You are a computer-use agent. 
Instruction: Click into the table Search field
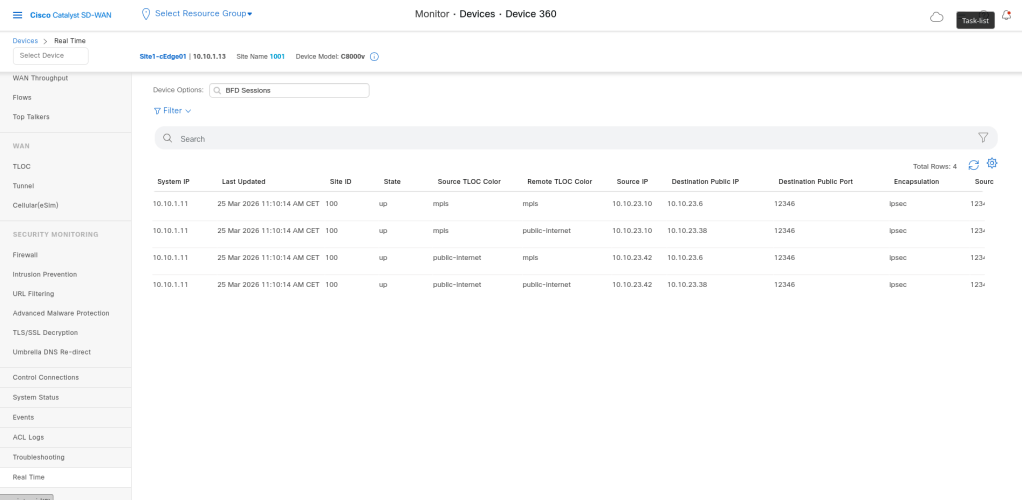tap(500, 138)
